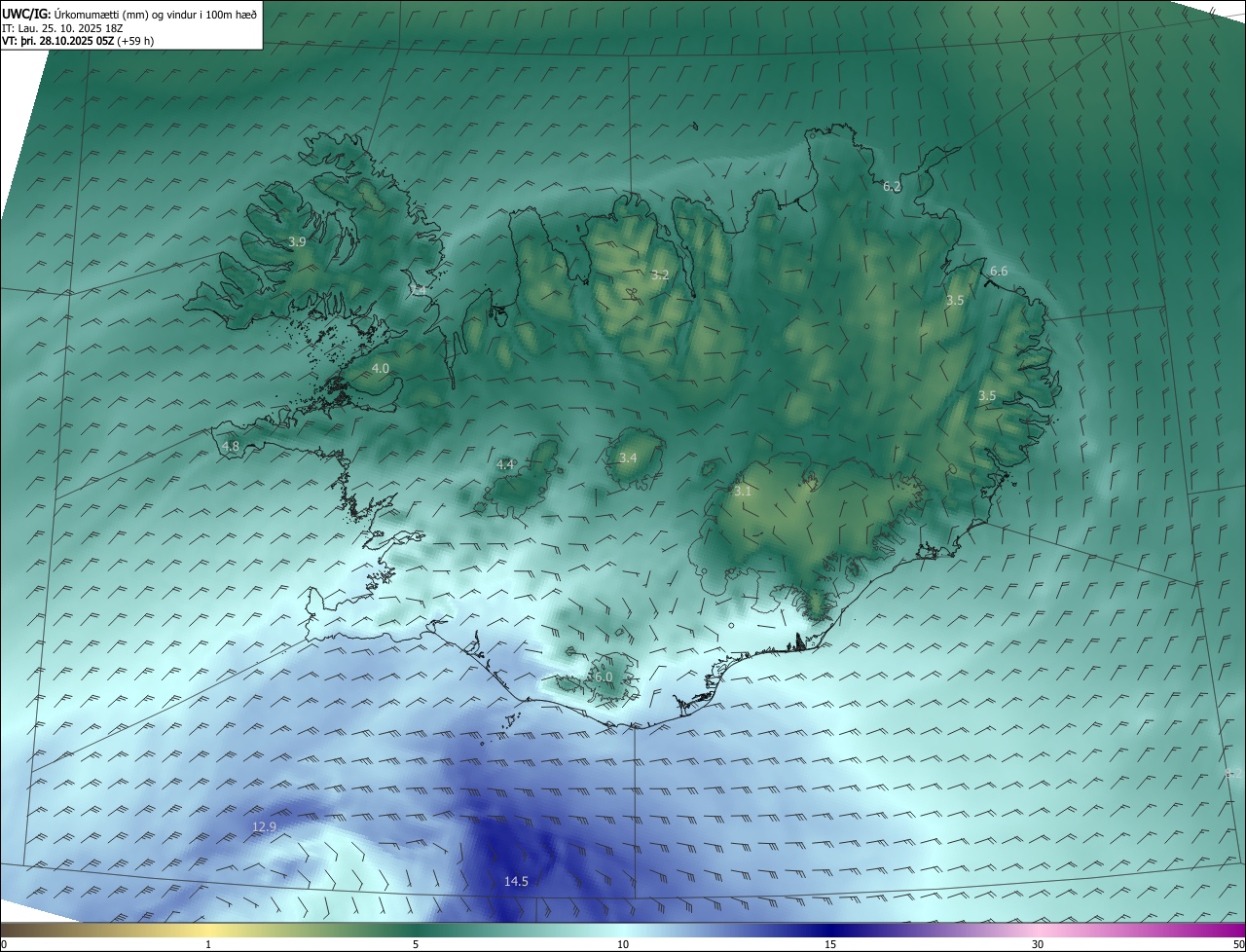Screen dimensions: 1246x952
Task: Click the 15 tick on the color scale
Action: [x=830, y=944]
